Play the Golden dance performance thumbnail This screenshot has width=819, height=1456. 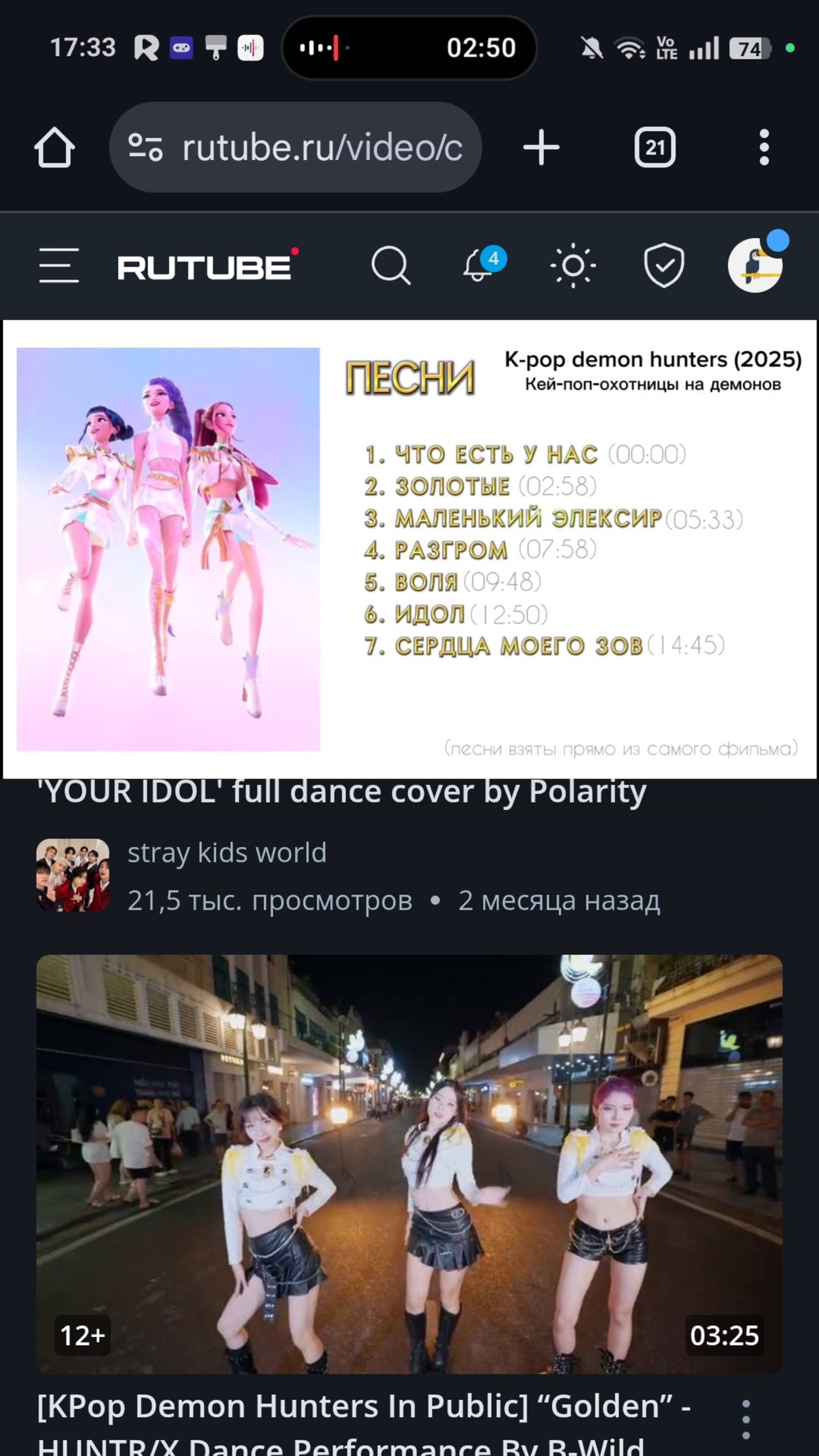(409, 1163)
